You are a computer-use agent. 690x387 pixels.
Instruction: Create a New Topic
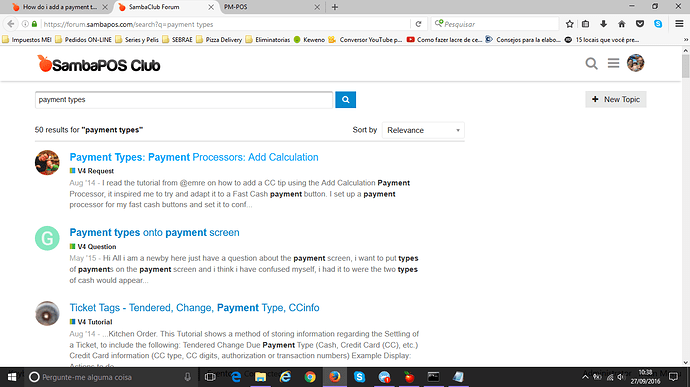click(616, 100)
